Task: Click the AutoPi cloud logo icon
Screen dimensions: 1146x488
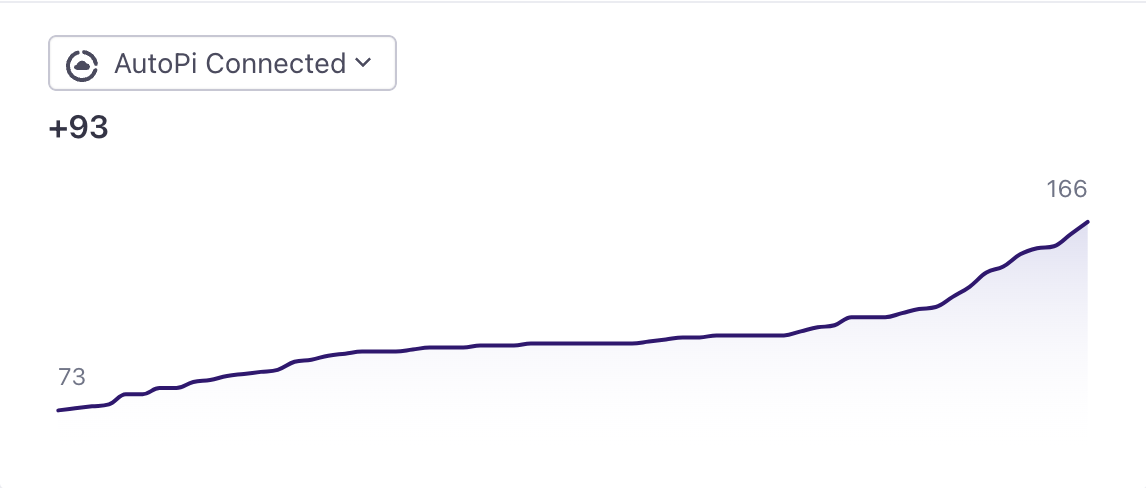Action: click(x=81, y=64)
